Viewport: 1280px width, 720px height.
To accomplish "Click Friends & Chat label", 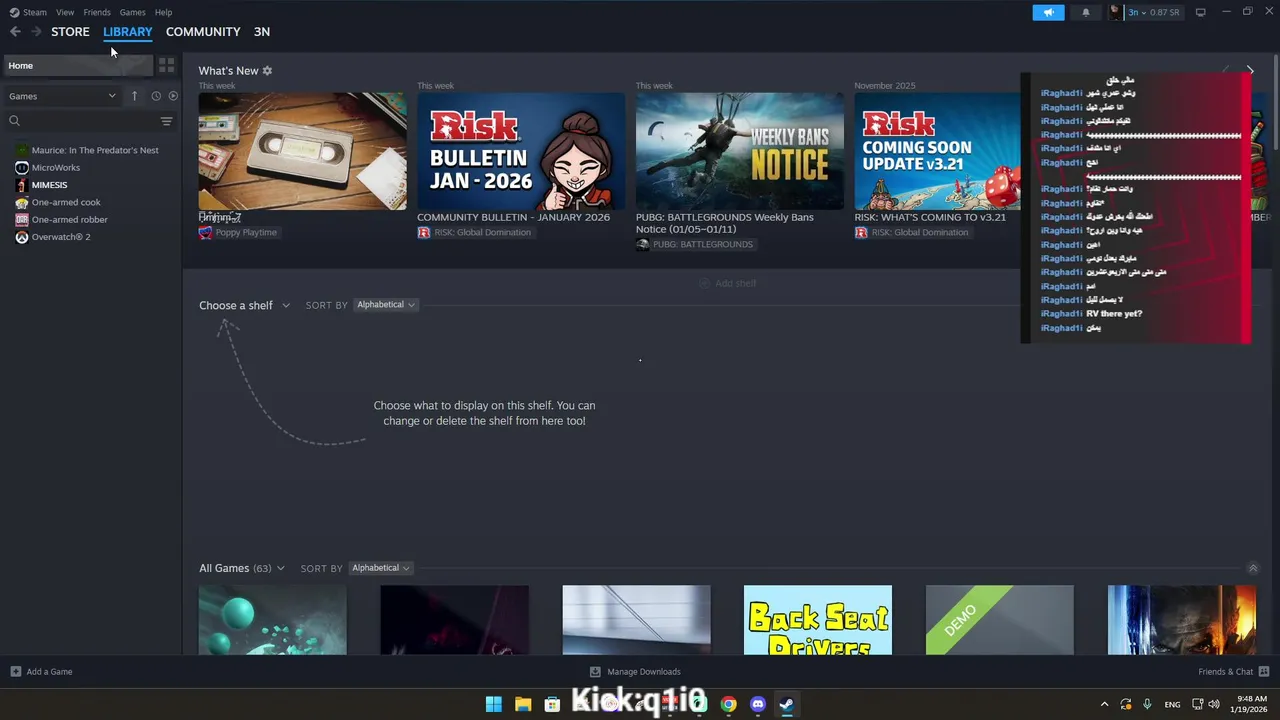I will pyautogui.click(x=1225, y=672).
